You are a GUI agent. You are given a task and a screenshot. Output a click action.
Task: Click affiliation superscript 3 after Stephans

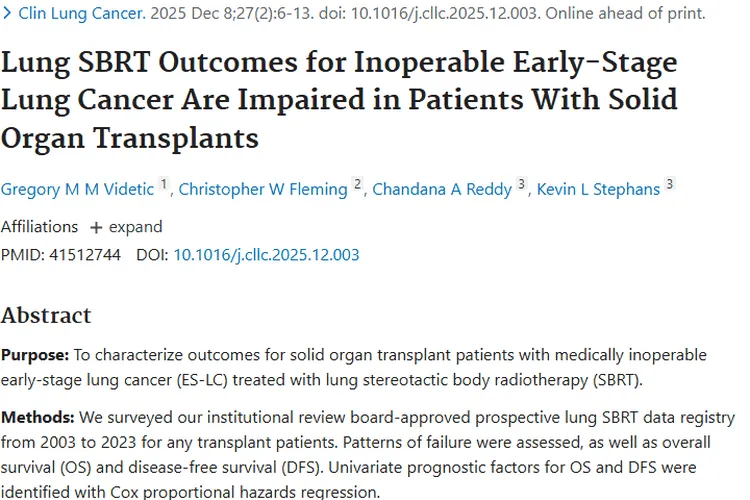[x=669, y=185]
